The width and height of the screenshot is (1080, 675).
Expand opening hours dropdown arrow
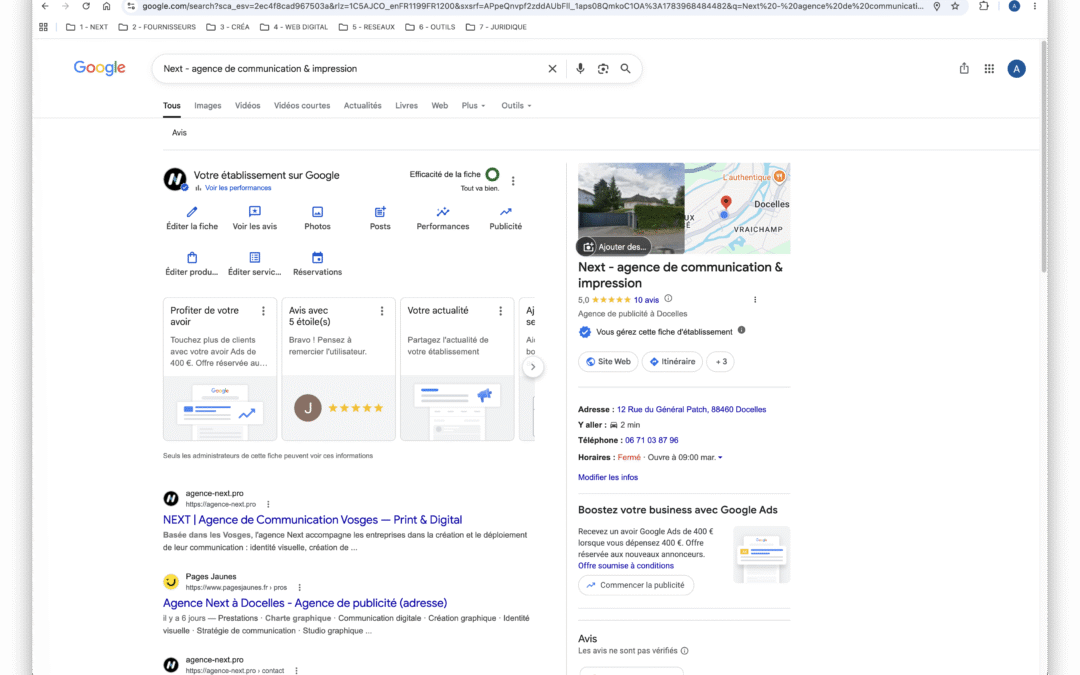tap(720, 457)
